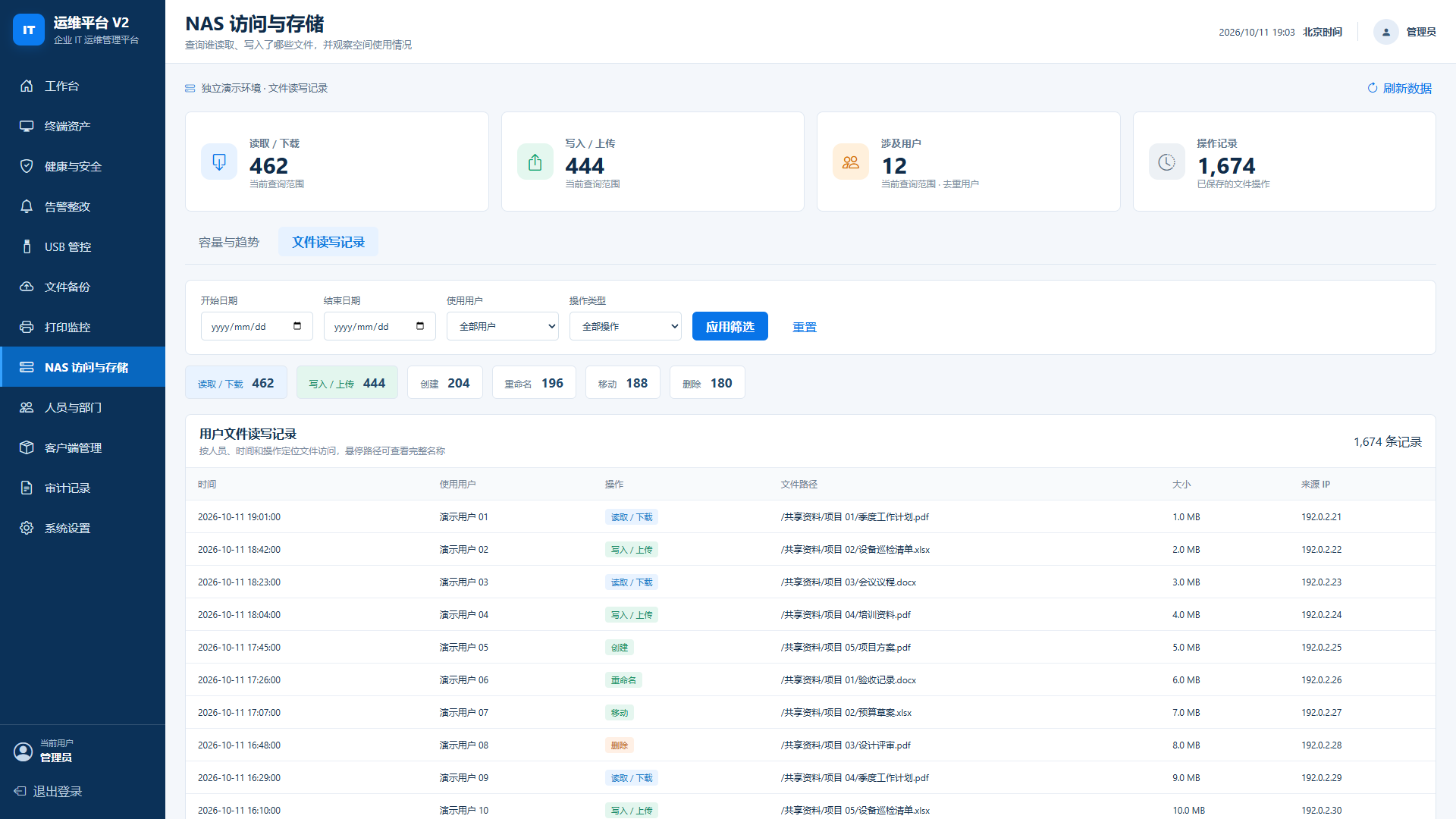Click source IP 192.0.2.25
The image size is (1456, 819).
pos(1322,648)
